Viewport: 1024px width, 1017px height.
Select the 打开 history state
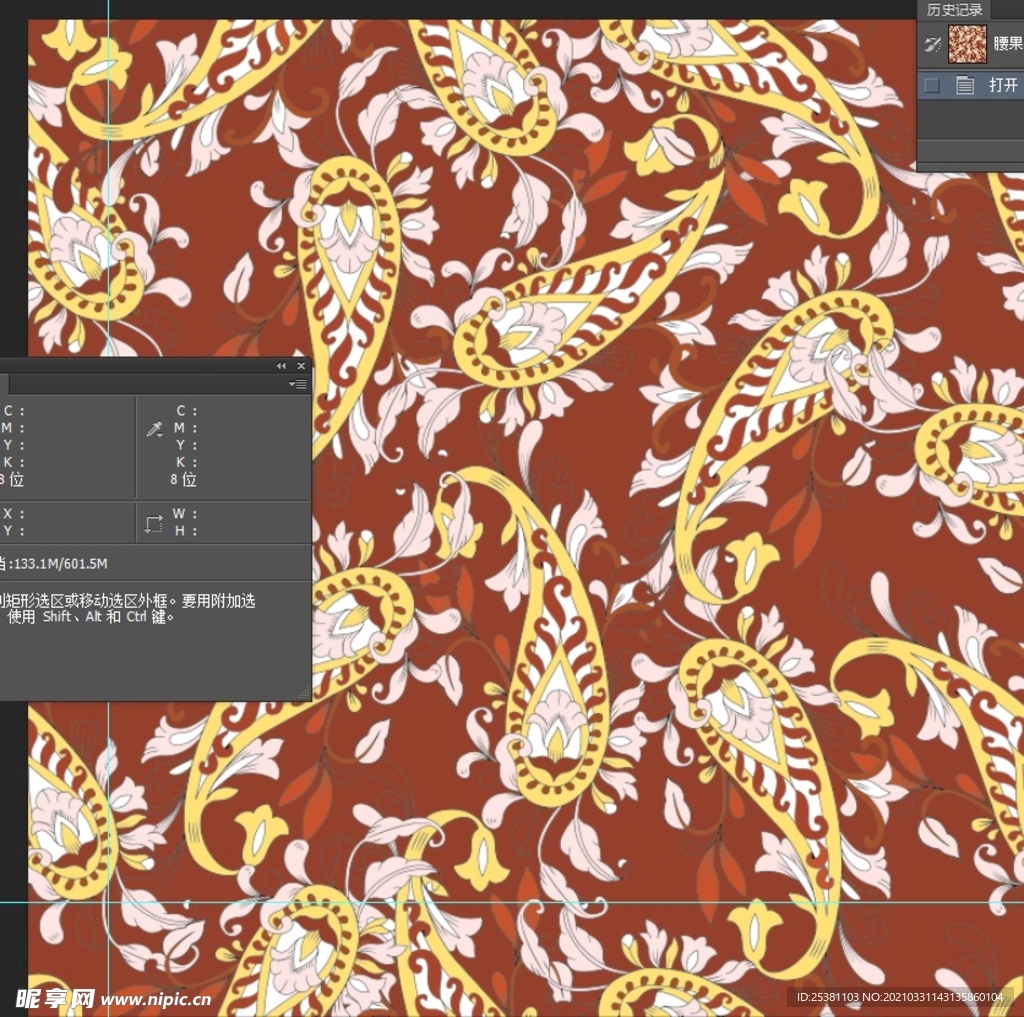tap(1003, 86)
